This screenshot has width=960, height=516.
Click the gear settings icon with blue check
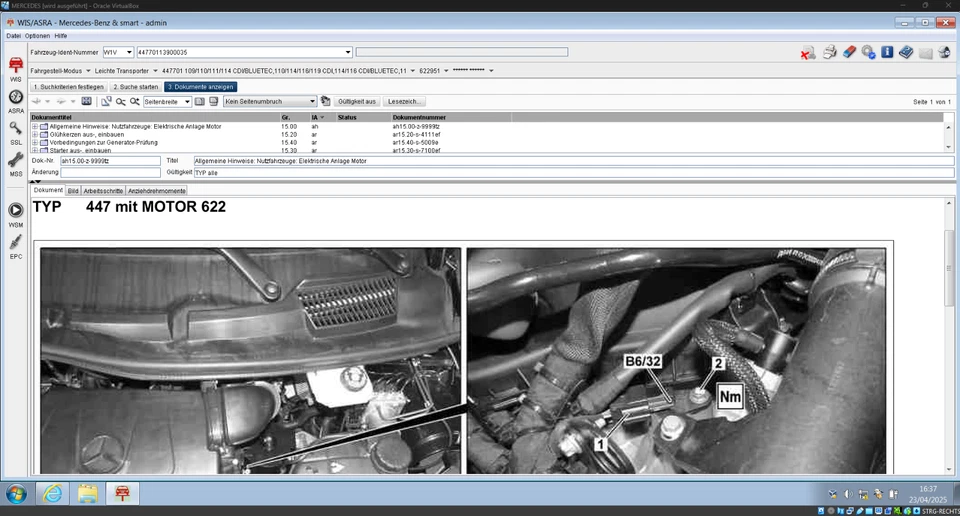pos(868,53)
